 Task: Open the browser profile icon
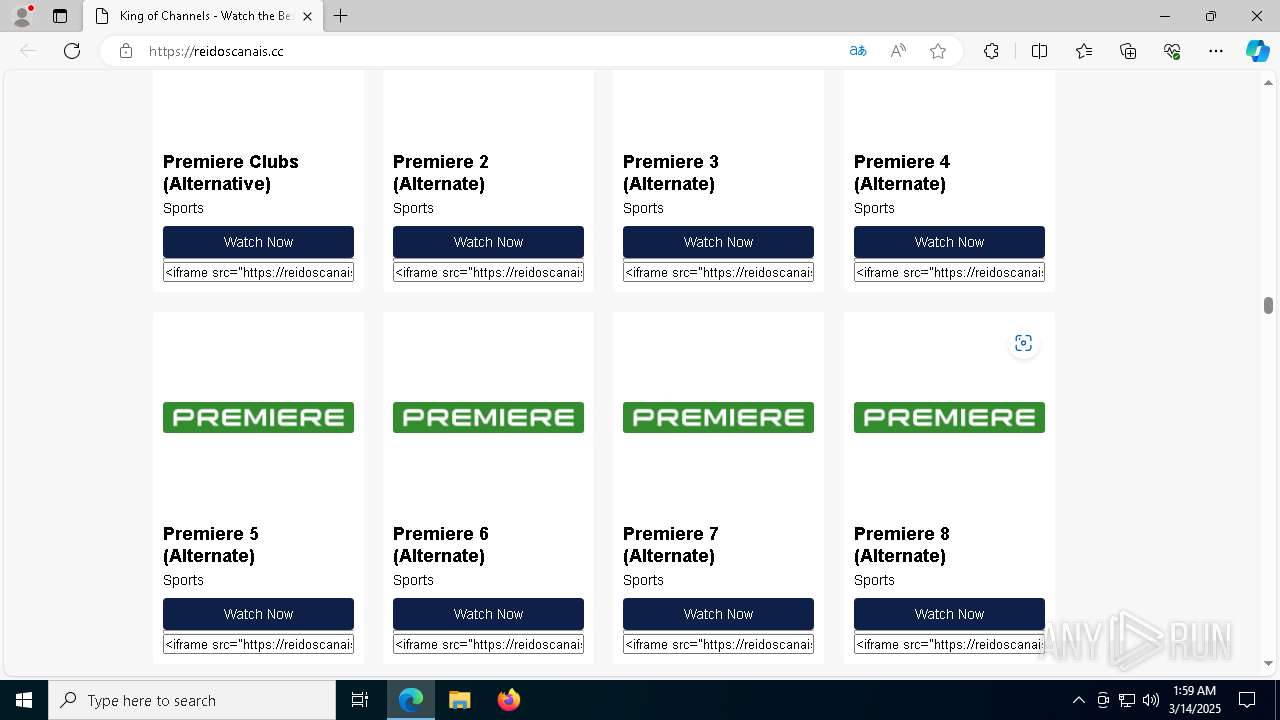[22, 16]
